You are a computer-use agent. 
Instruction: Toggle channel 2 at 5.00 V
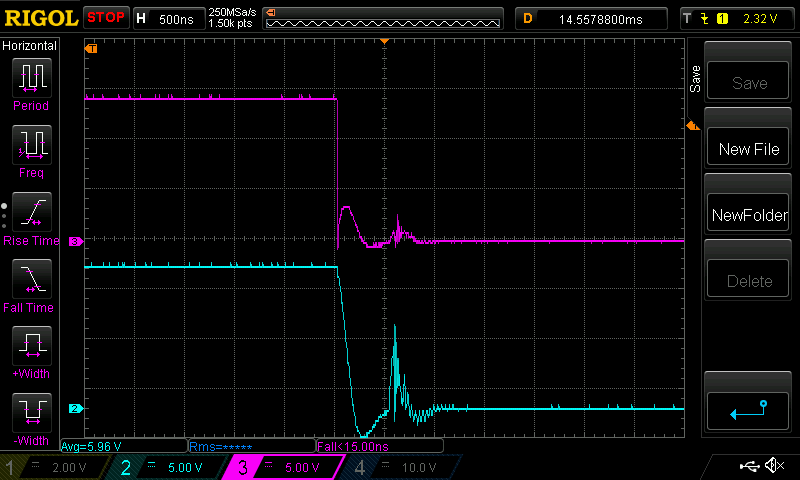click(x=168, y=467)
